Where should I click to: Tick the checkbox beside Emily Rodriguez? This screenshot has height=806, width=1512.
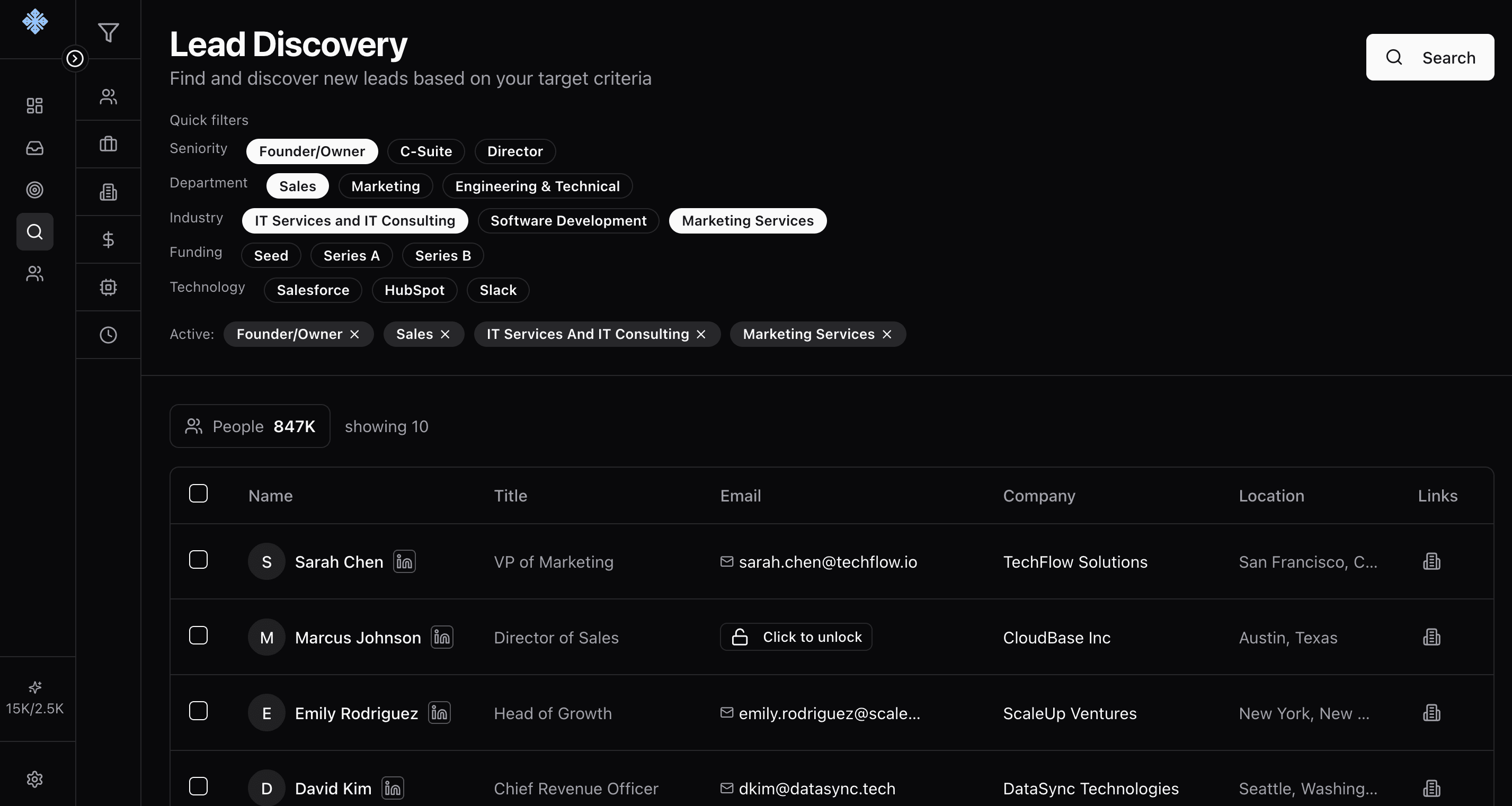click(198, 711)
